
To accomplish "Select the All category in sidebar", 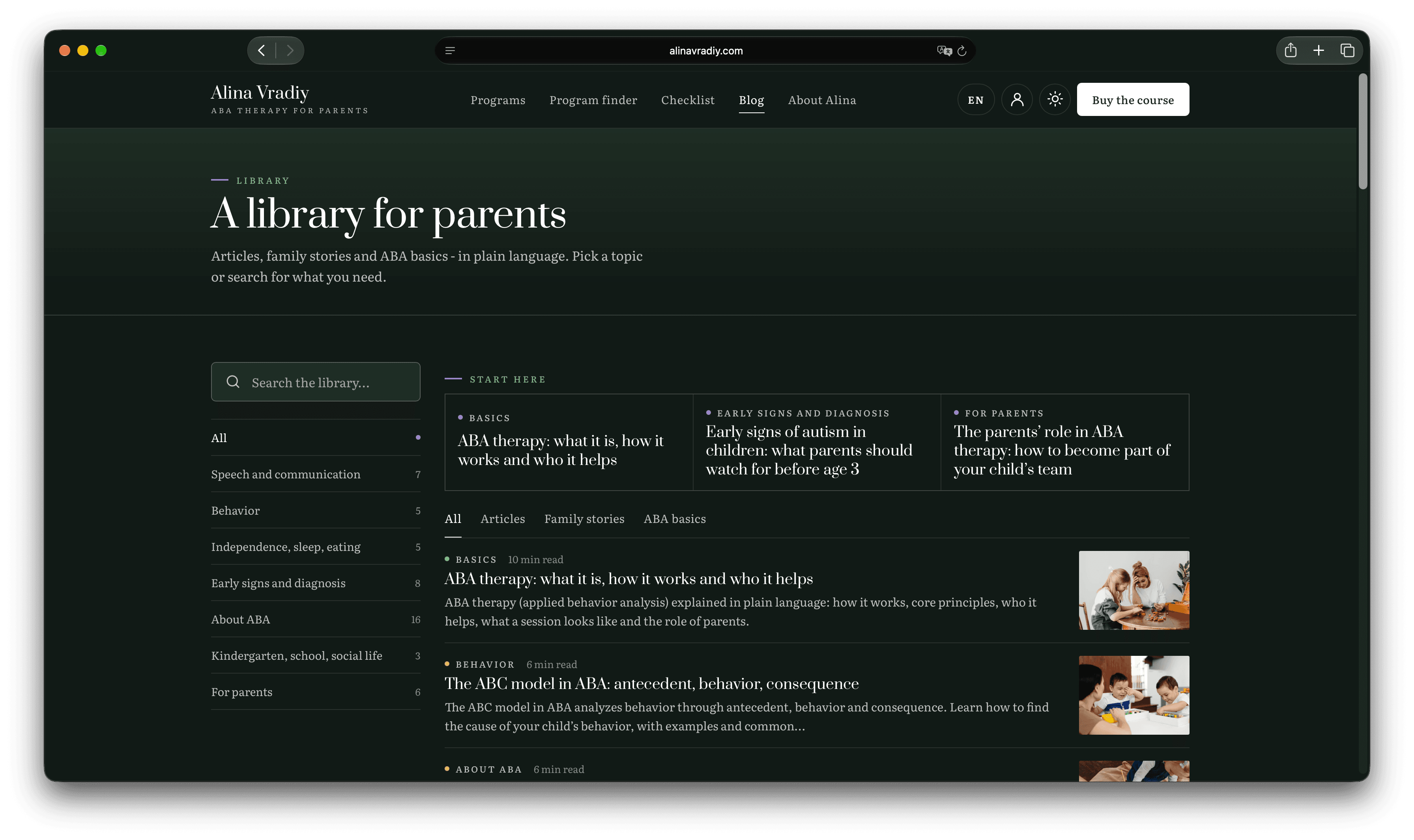I will click(x=315, y=437).
